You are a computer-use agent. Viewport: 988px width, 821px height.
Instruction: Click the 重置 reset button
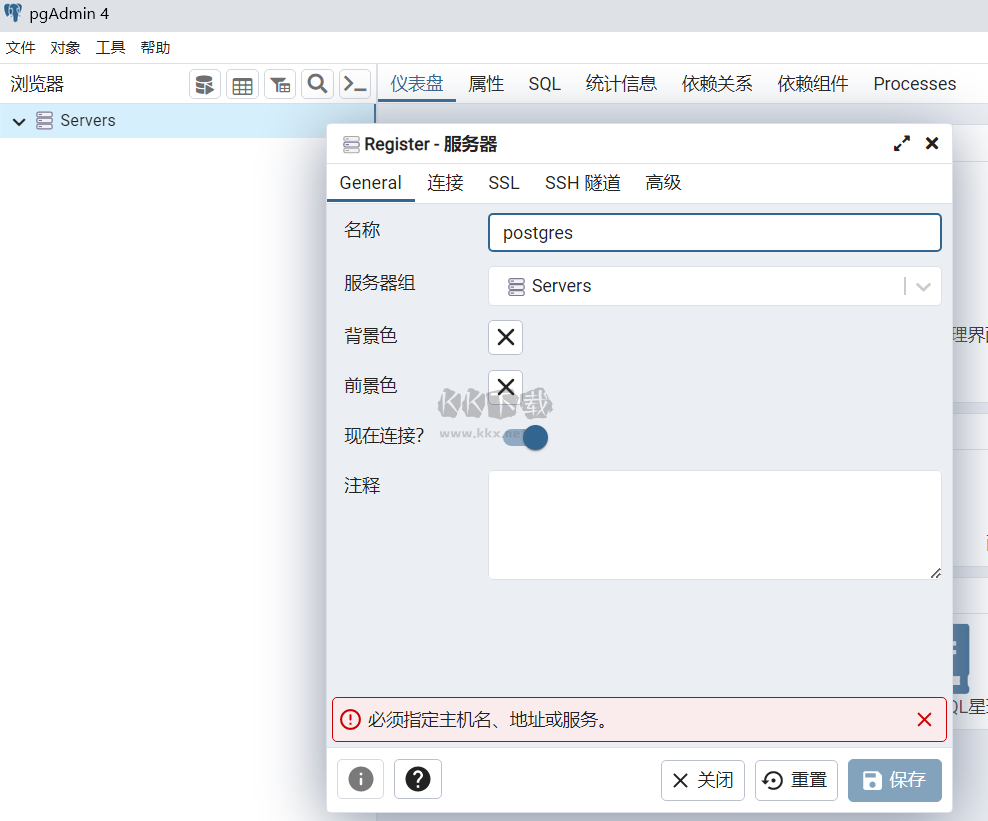pos(796,780)
